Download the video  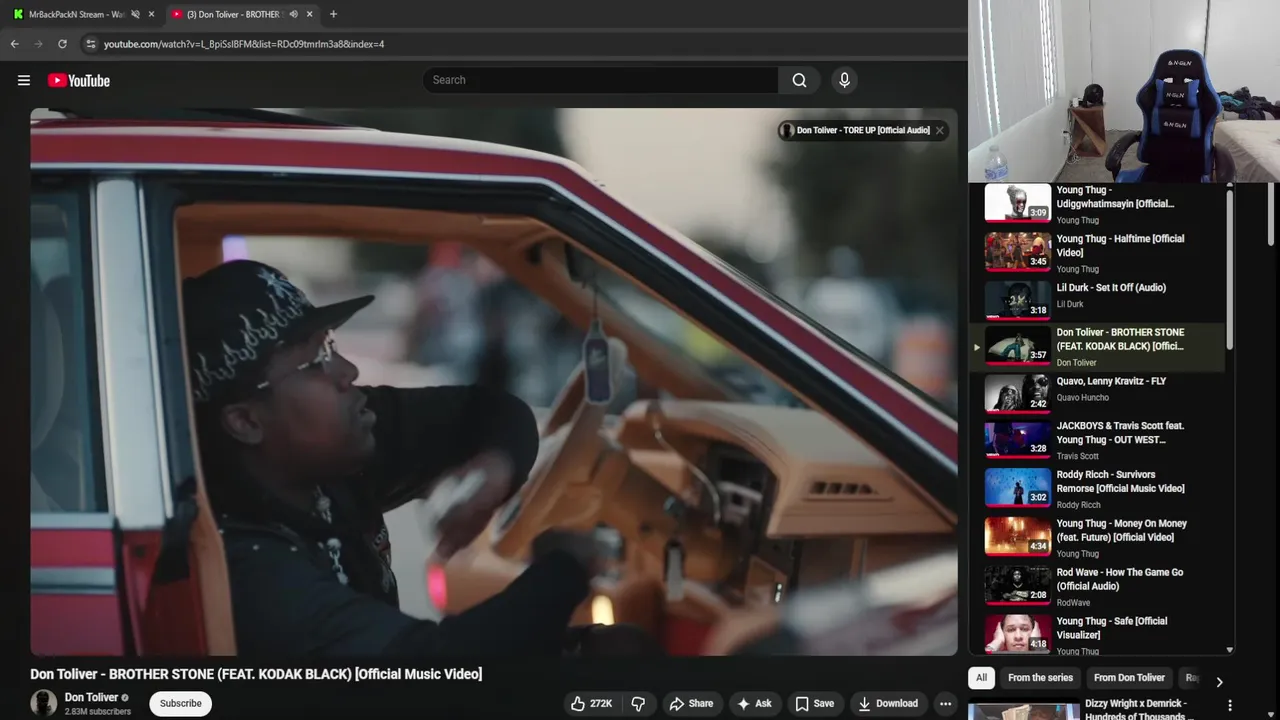pyautogui.click(x=888, y=704)
